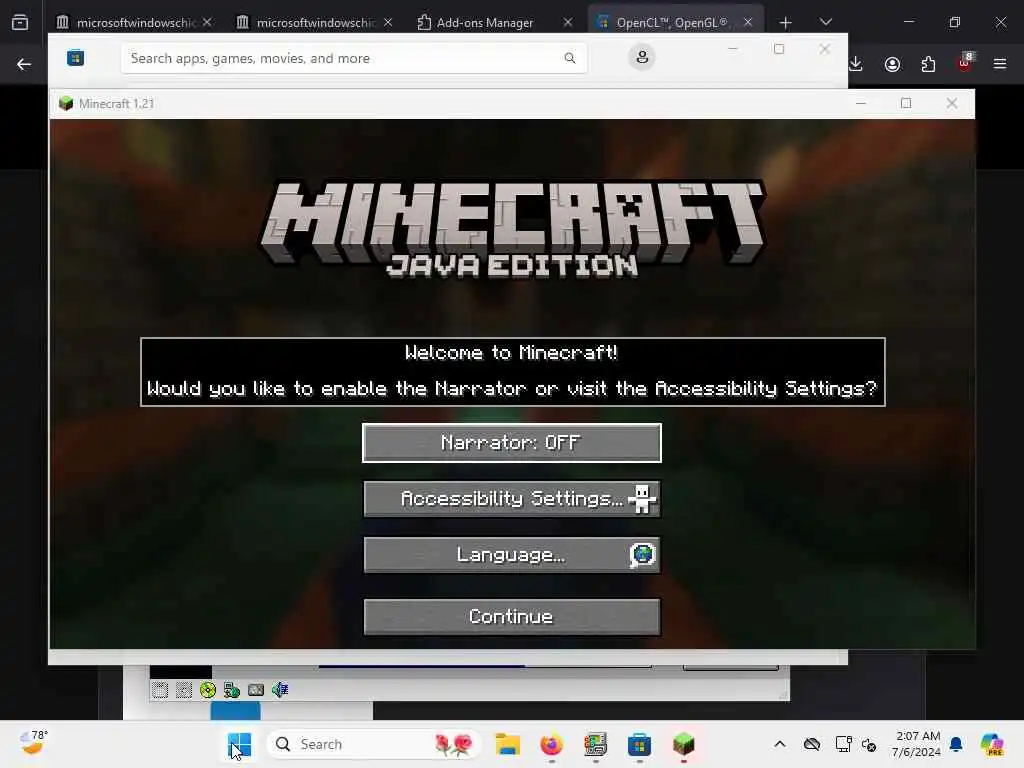Maximize the Minecraft 1.21 window

point(906,103)
